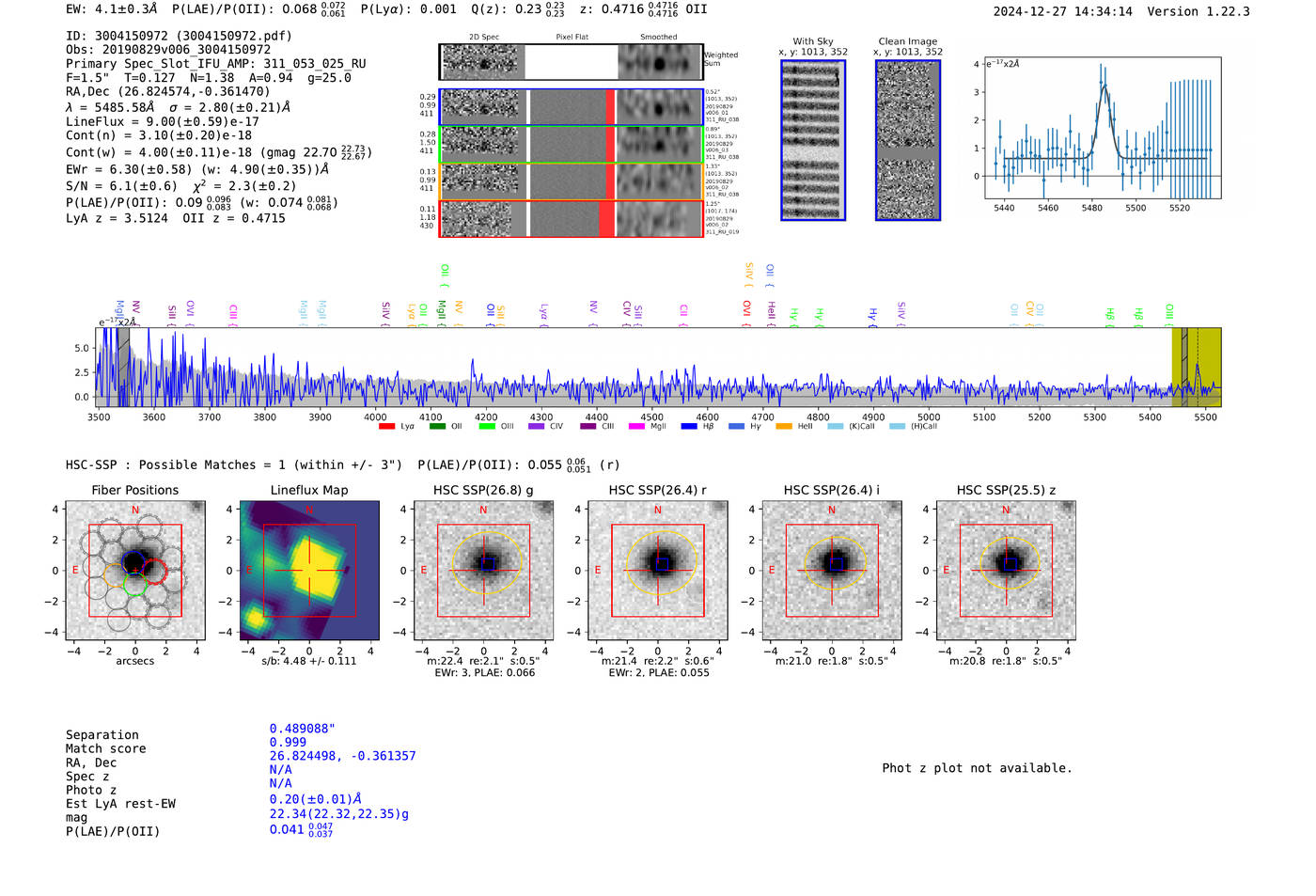Click the EWr = 6.30(±0.58) line
The height and width of the screenshot is (896, 1316).
tap(197, 169)
